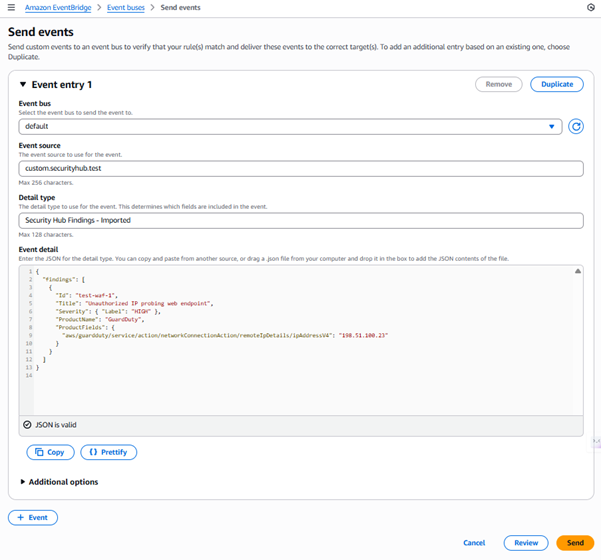Click the "Findings" key in JSON
Image resolution: width=601 pixels, height=560 pixels.
58,279
